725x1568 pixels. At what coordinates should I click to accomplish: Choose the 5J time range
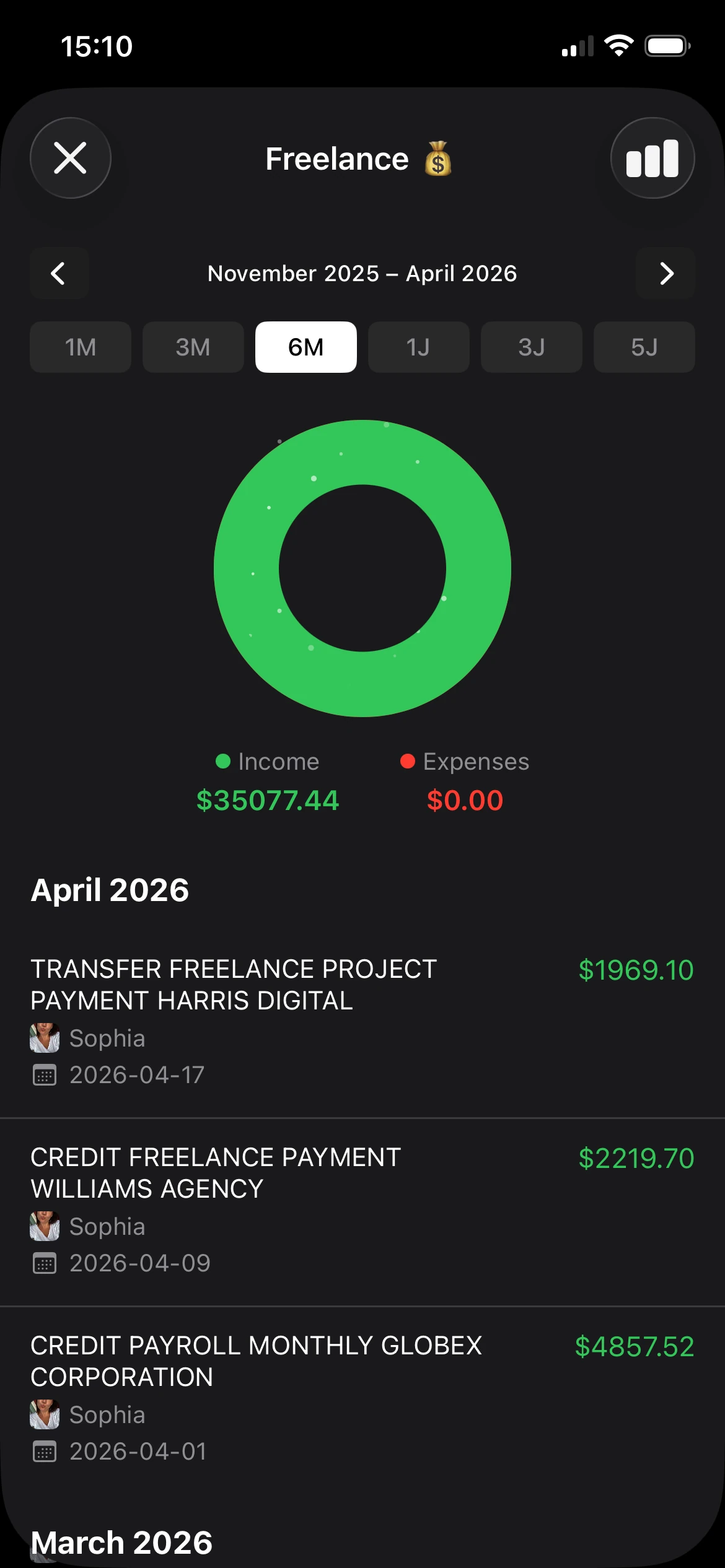(x=644, y=347)
